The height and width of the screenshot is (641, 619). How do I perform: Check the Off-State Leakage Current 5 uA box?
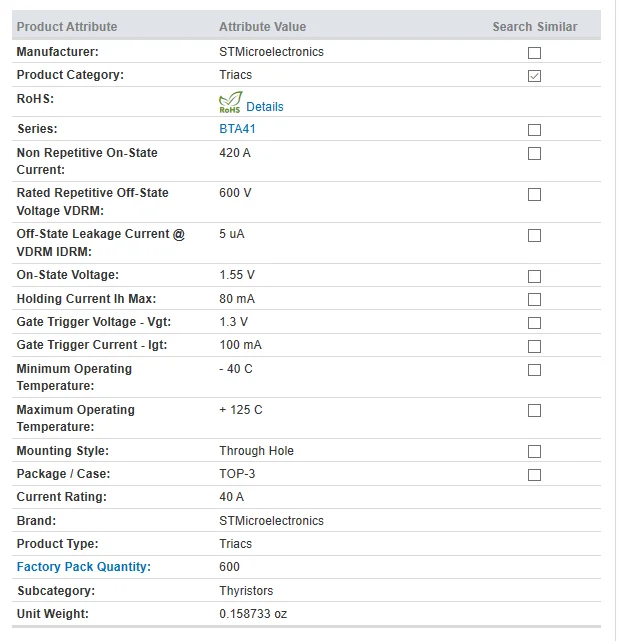(x=534, y=235)
